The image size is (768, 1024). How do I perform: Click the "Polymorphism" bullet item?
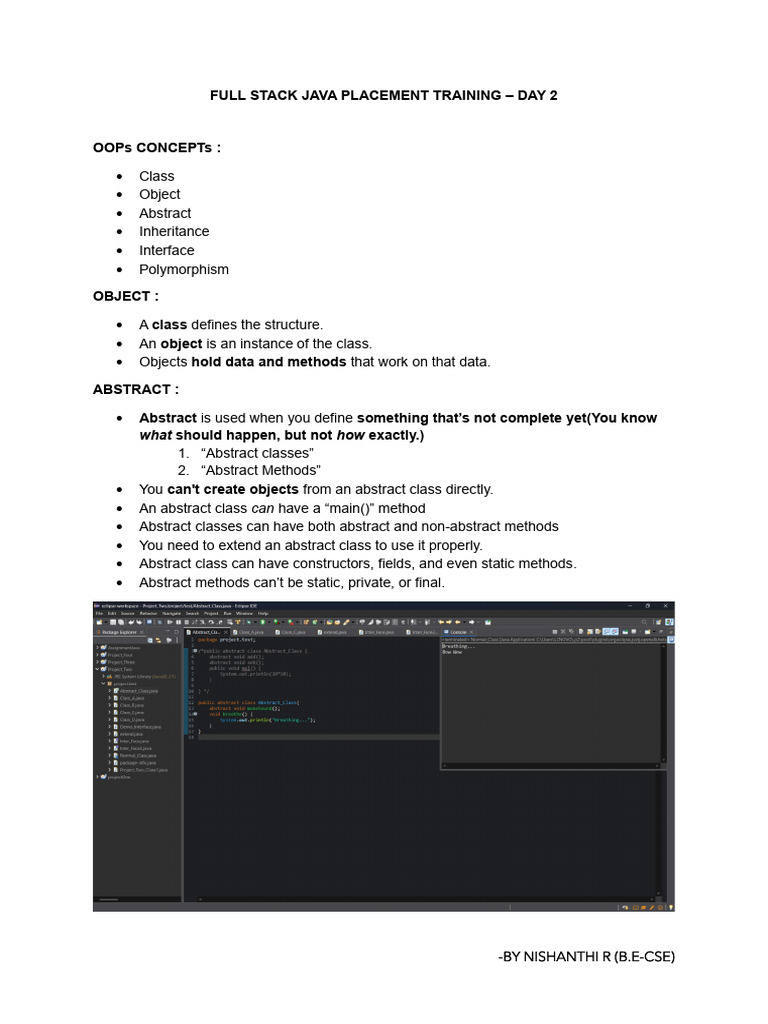(184, 269)
